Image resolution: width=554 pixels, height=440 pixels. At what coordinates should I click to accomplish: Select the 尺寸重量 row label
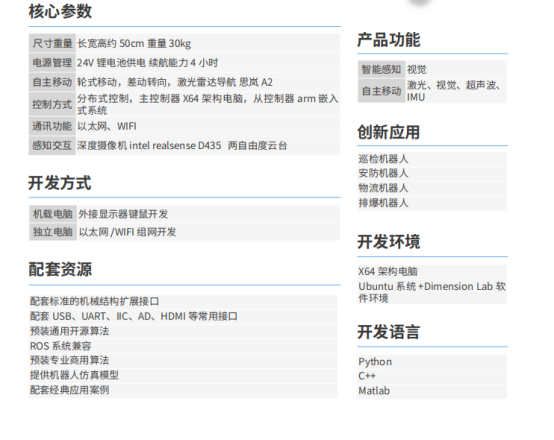pyautogui.click(x=52, y=43)
